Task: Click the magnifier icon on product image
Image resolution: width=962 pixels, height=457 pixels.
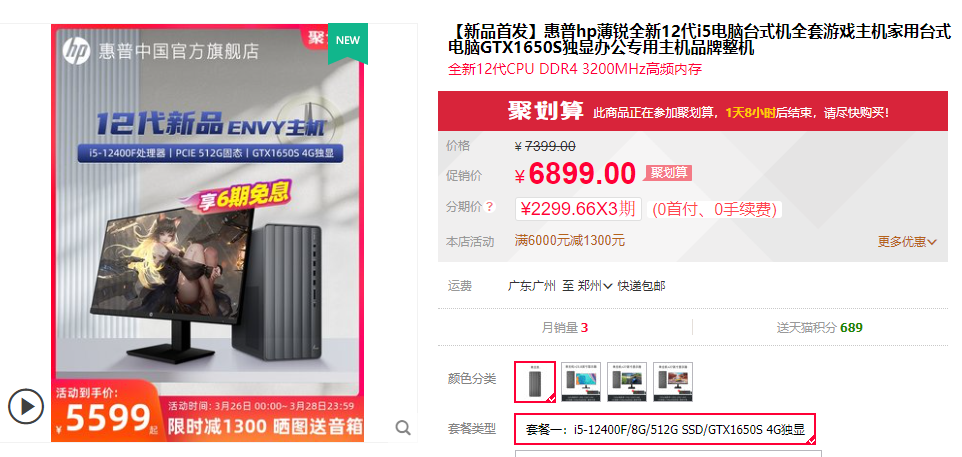Action: coord(403,428)
